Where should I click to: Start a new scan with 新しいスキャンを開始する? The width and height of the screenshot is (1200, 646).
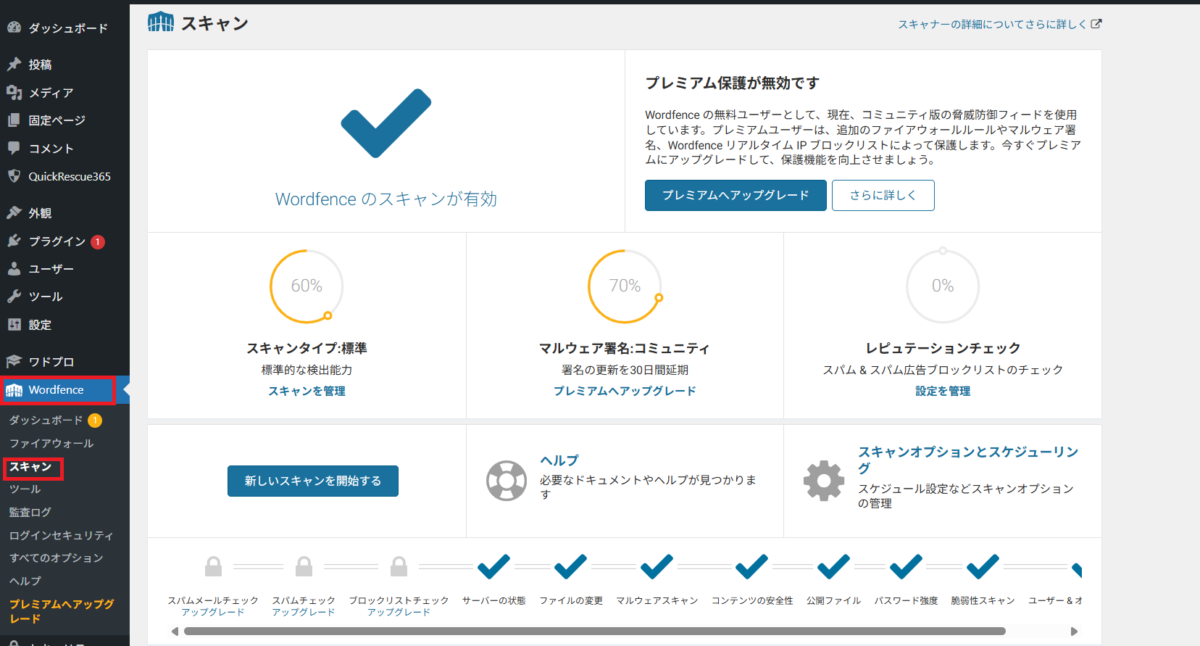point(312,481)
